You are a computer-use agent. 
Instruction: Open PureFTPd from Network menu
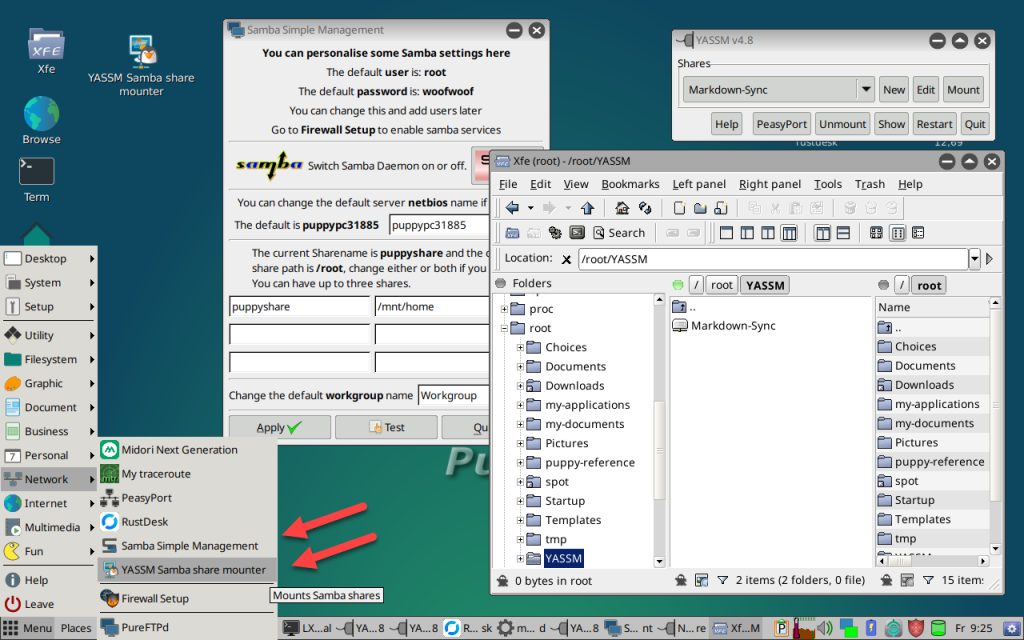(187, 627)
